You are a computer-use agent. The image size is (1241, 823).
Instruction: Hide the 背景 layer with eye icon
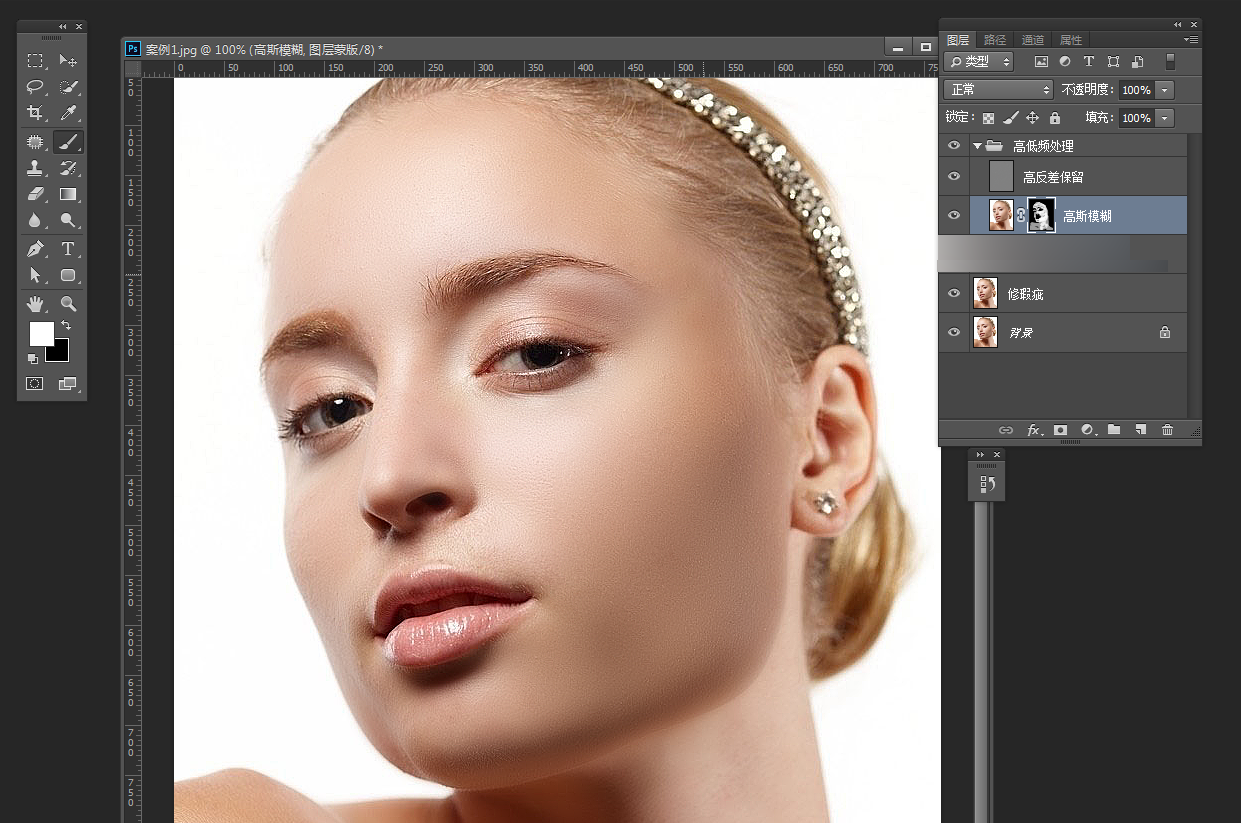(954, 332)
